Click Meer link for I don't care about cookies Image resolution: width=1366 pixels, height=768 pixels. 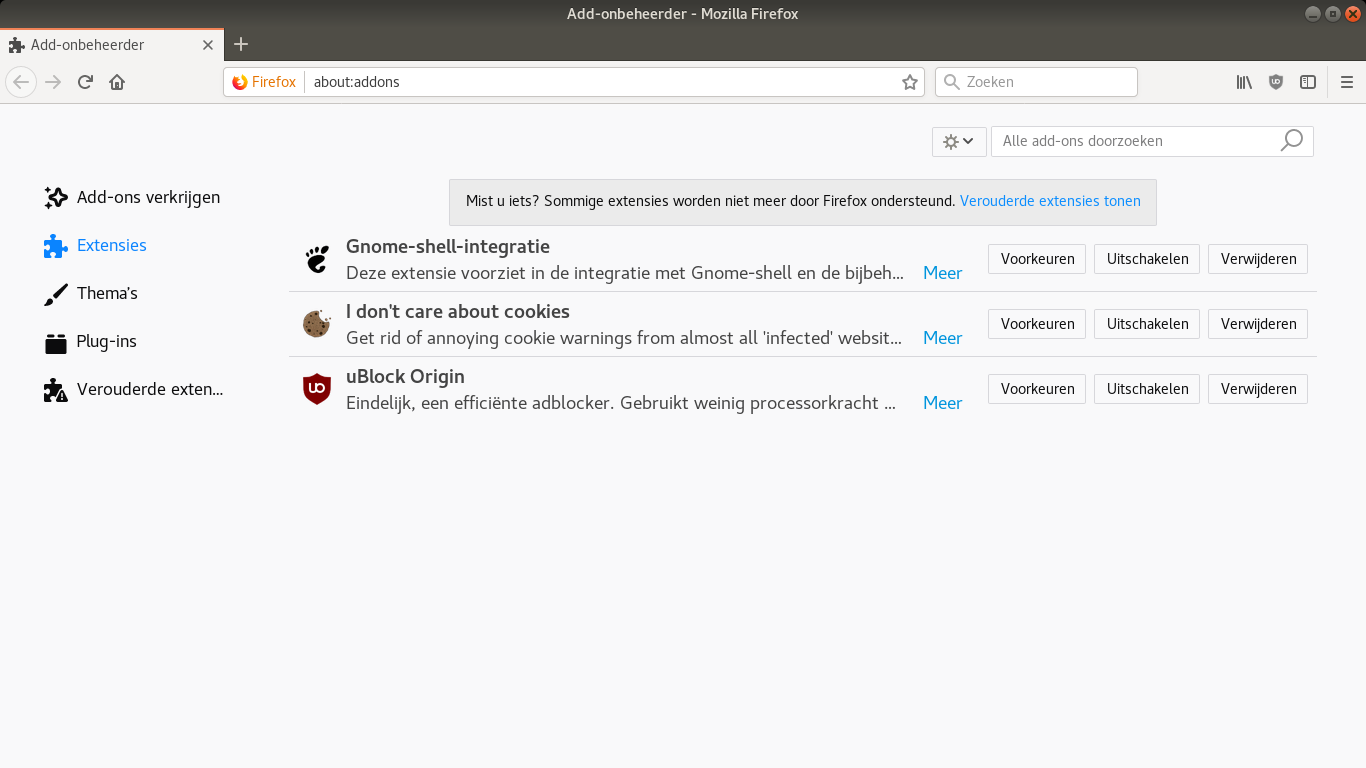pyautogui.click(x=942, y=338)
